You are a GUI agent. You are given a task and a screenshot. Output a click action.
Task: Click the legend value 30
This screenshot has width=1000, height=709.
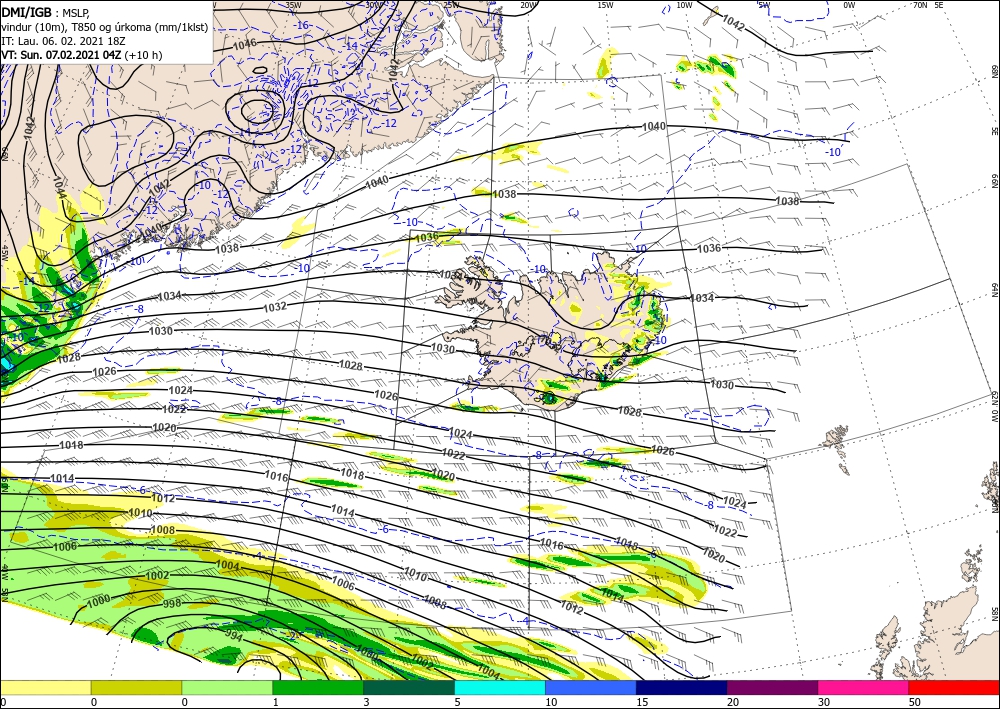(x=824, y=702)
